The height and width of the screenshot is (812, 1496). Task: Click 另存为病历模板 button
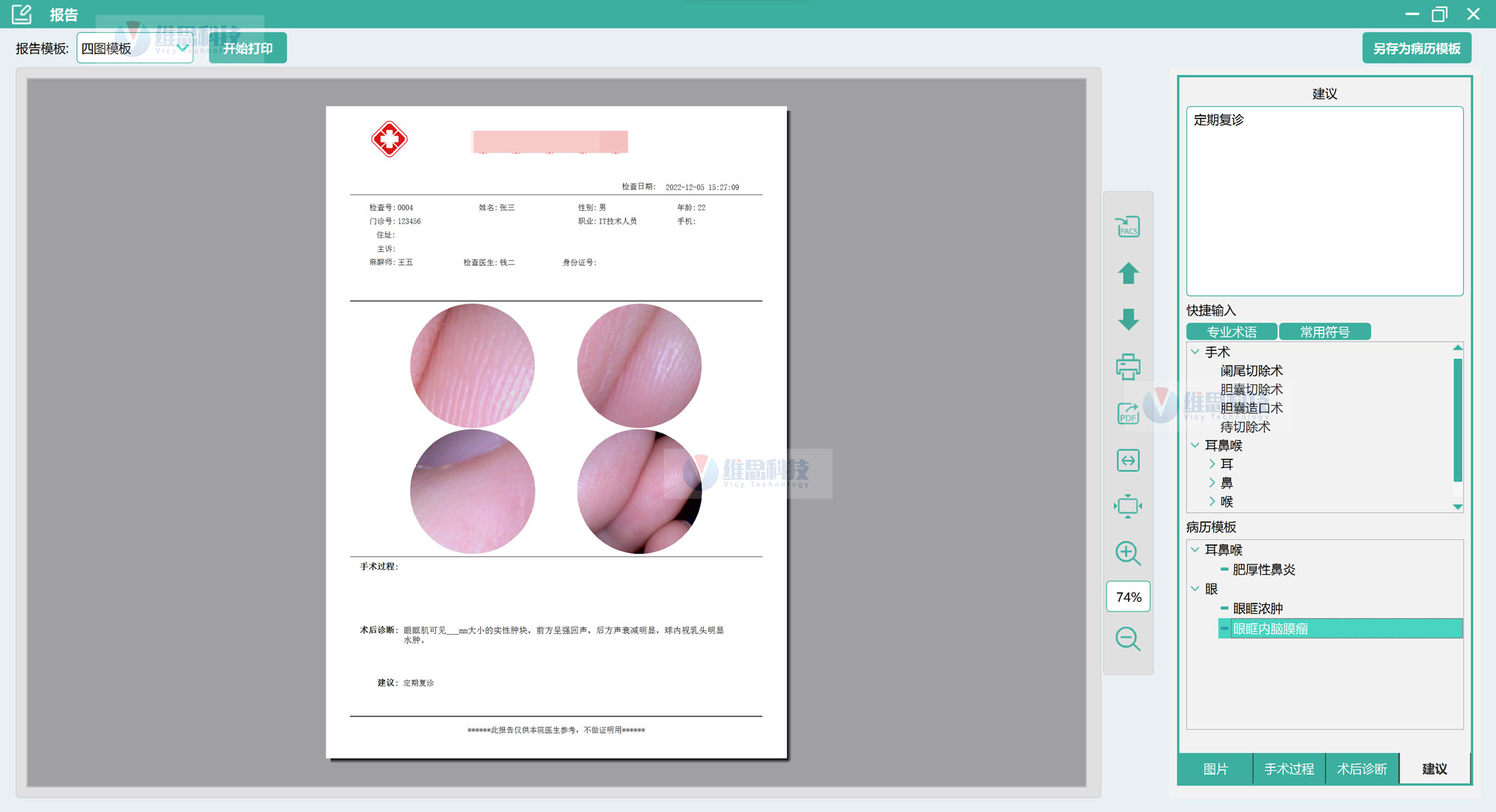1416,48
